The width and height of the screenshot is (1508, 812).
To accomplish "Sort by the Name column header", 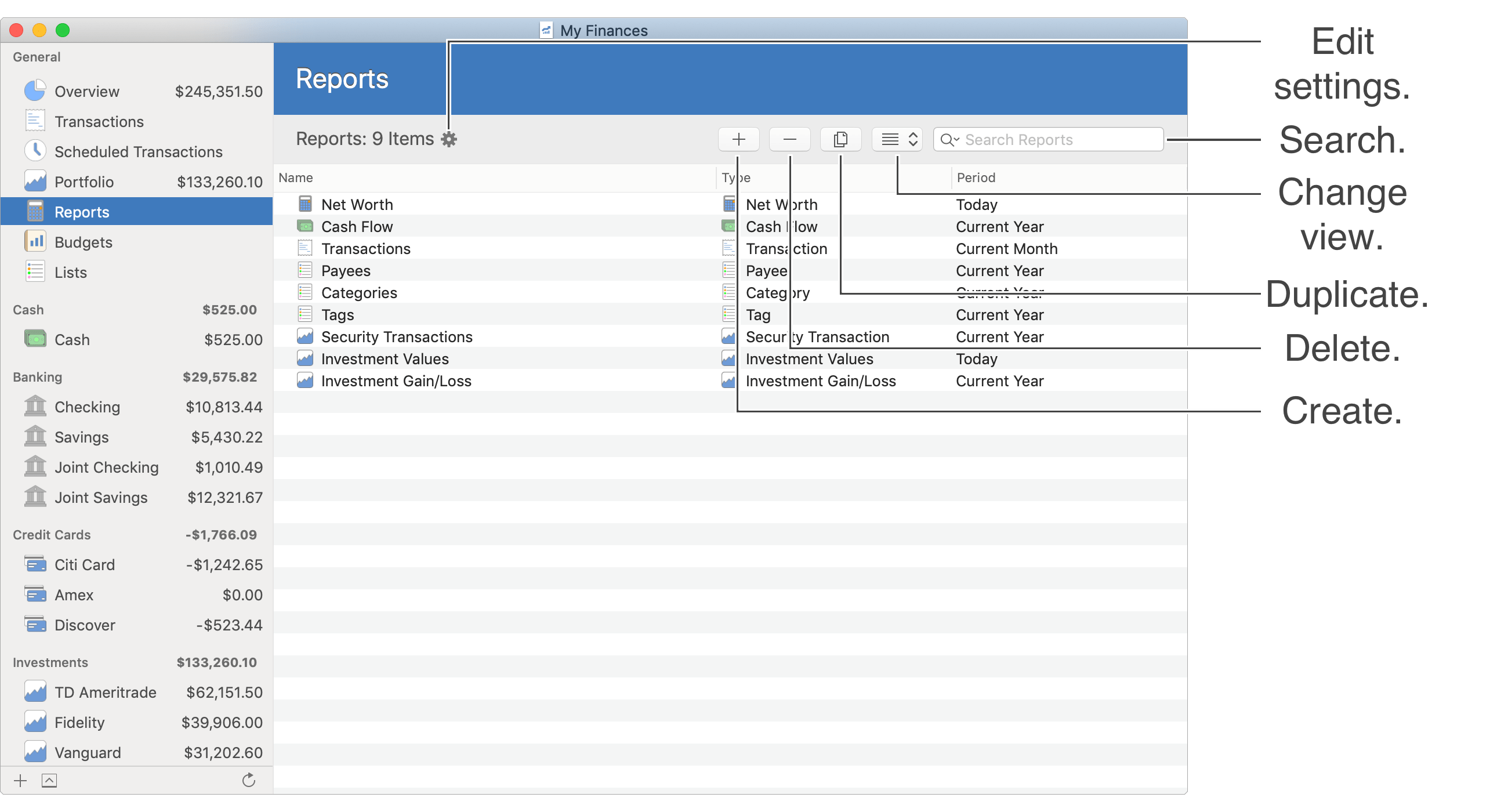I will pos(296,177).
